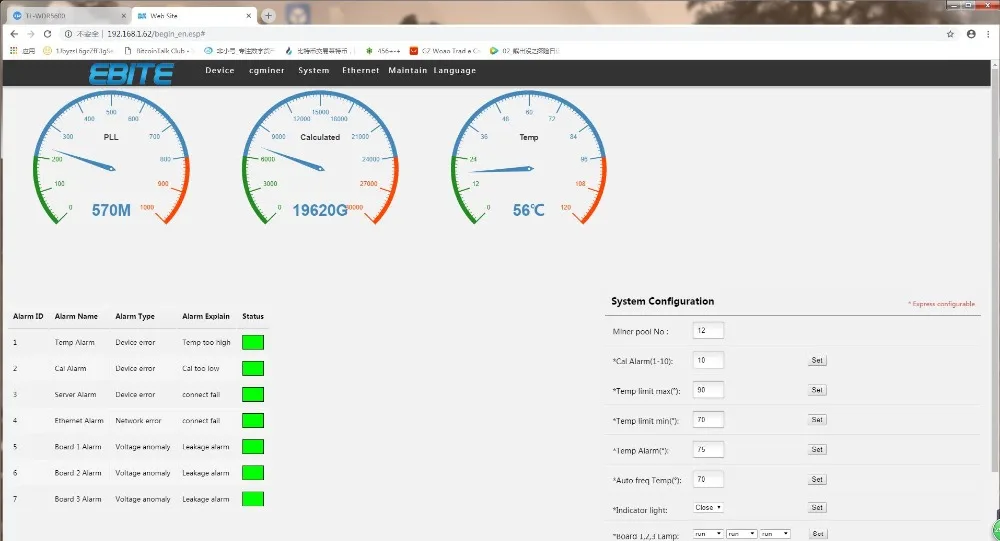Click the Alarm Name column header
Screen dimensions: 1000x541
pyautogui.click(x=76, y=316)
